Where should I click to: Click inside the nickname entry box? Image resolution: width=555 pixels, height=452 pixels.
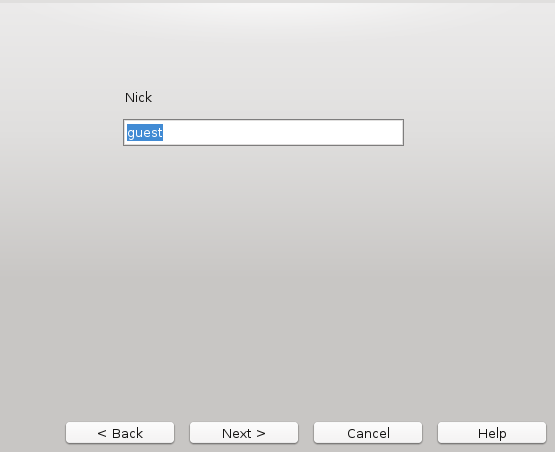263,132
